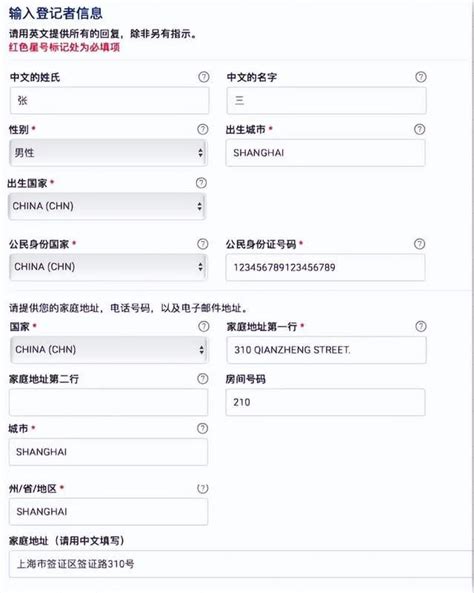Show help tooltip for 性别 field
This screenshot has width=474, height=593.
tap(203, 129)
